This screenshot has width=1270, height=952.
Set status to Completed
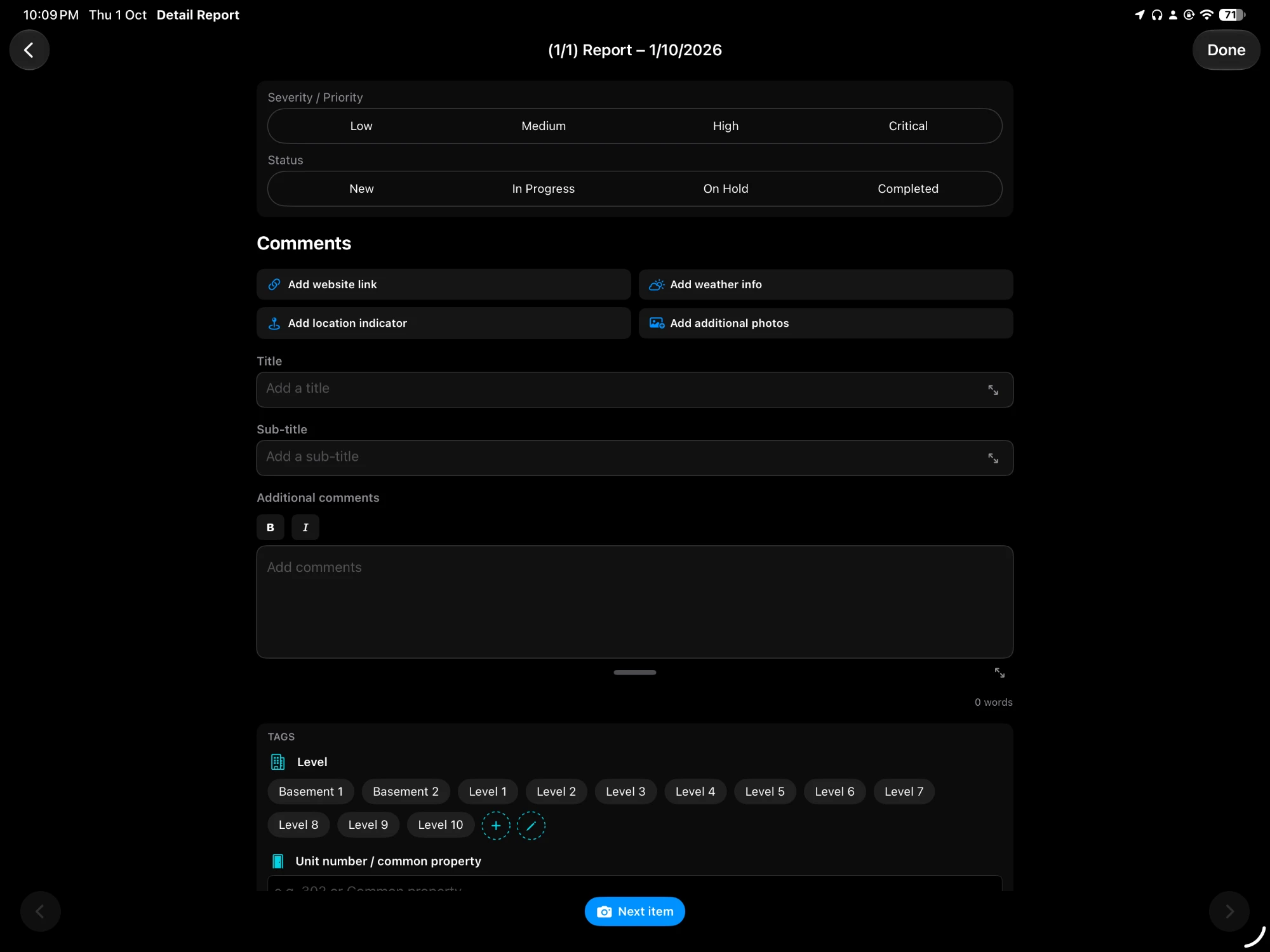(908, 188)
